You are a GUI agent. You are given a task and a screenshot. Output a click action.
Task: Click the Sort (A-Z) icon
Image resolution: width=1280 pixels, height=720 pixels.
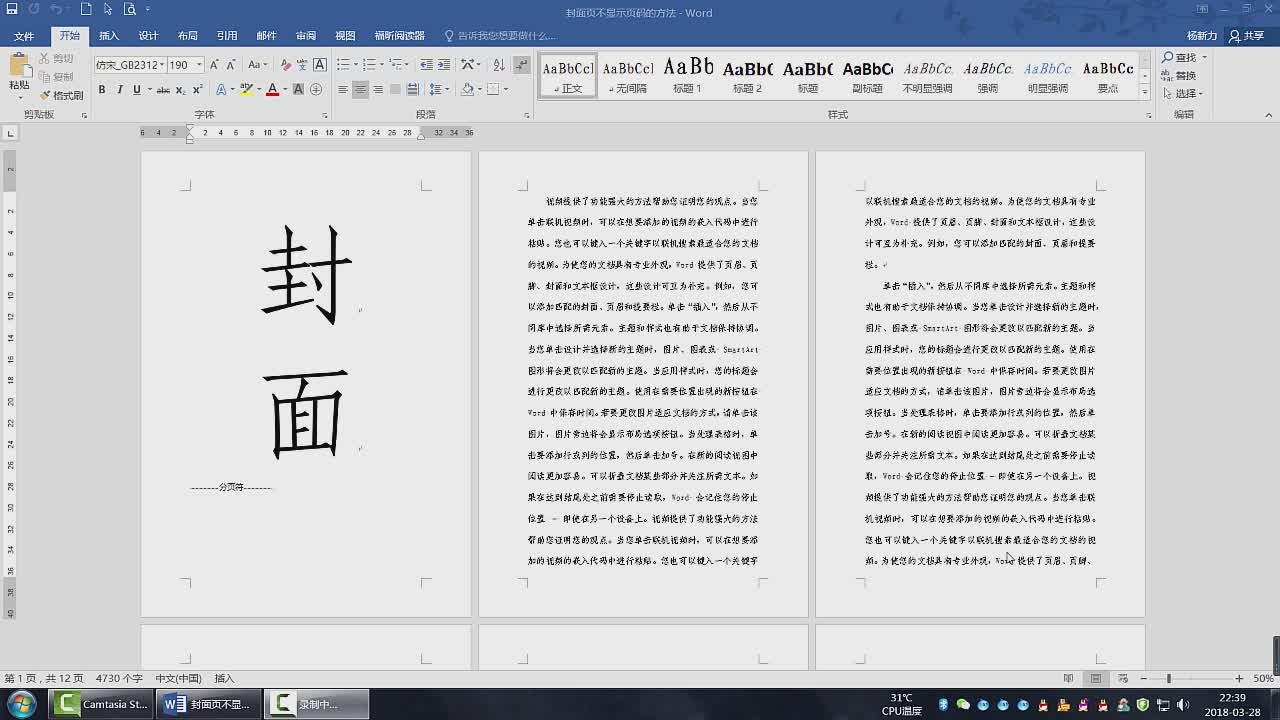coord(499,65)
